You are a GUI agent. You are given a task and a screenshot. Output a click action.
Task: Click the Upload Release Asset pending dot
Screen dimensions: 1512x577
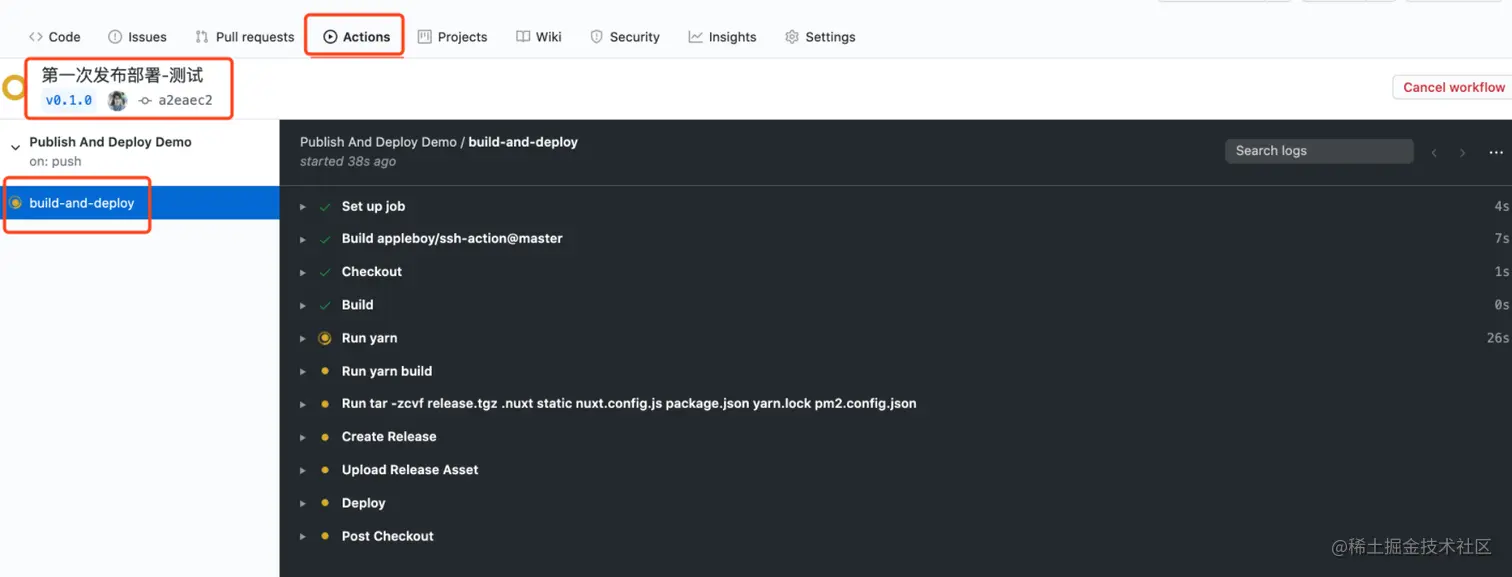point(325,470)
